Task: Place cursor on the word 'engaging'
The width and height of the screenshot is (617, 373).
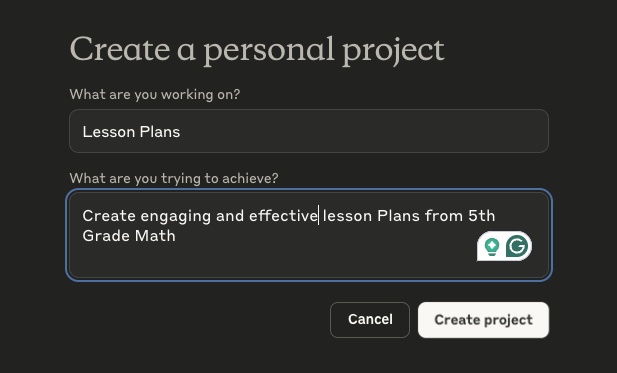Action: coord(175,216)
